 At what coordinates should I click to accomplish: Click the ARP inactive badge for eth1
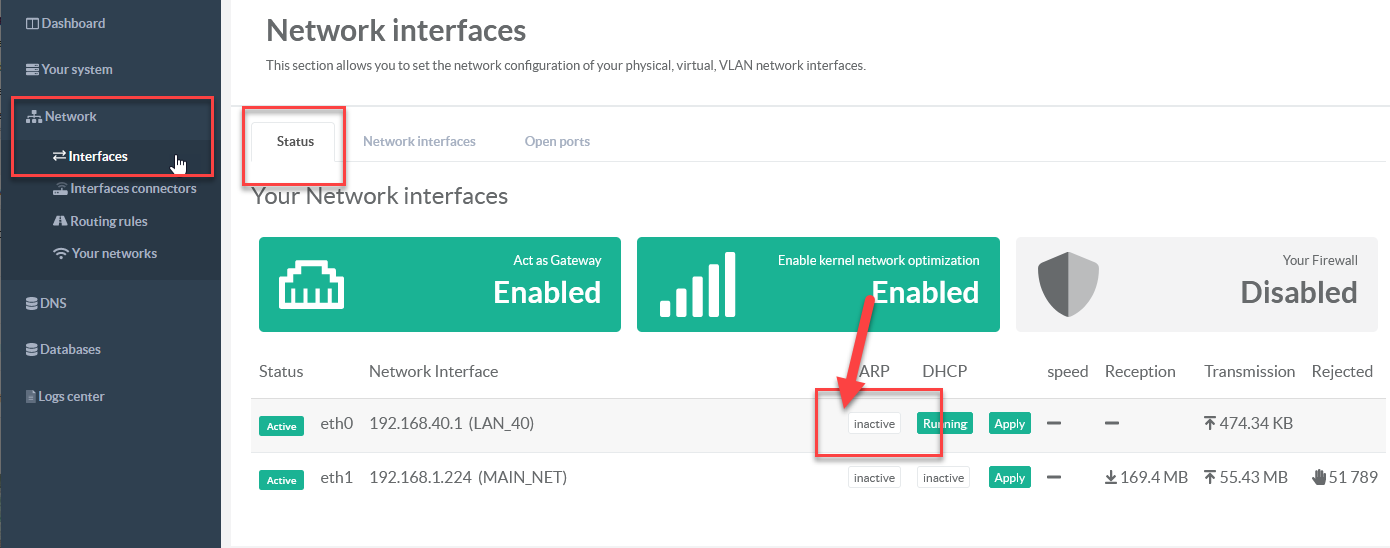(x=874, y=478)
